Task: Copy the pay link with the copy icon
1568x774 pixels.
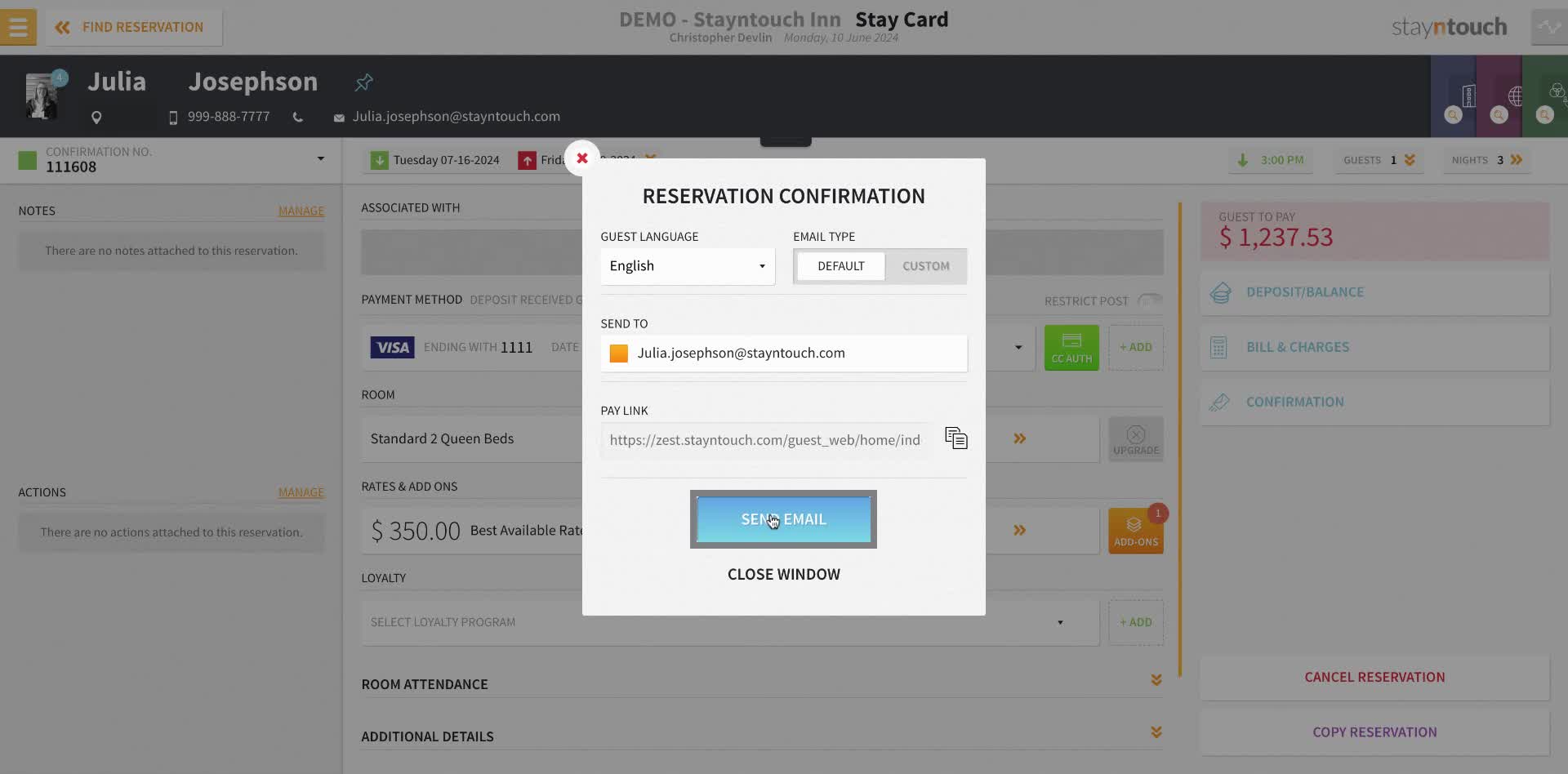Action: [955, 438]
